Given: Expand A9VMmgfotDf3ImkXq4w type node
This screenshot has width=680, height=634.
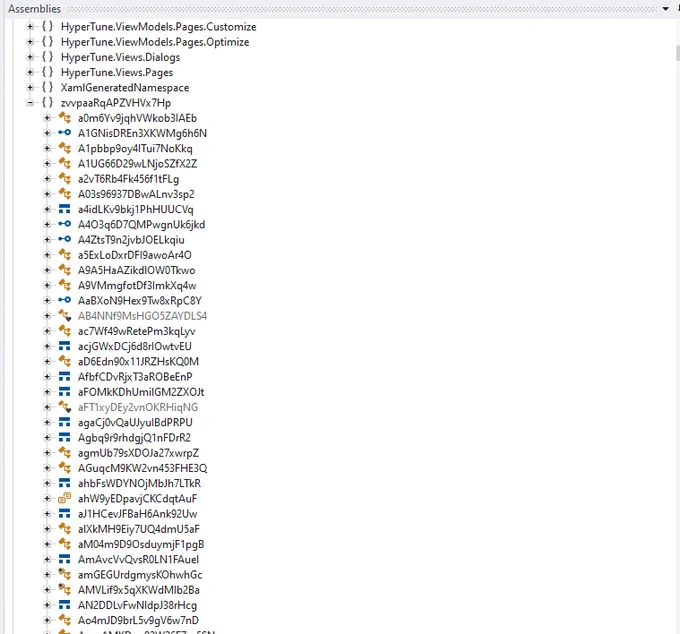Looking at the screenshot, I should (47, 285).
